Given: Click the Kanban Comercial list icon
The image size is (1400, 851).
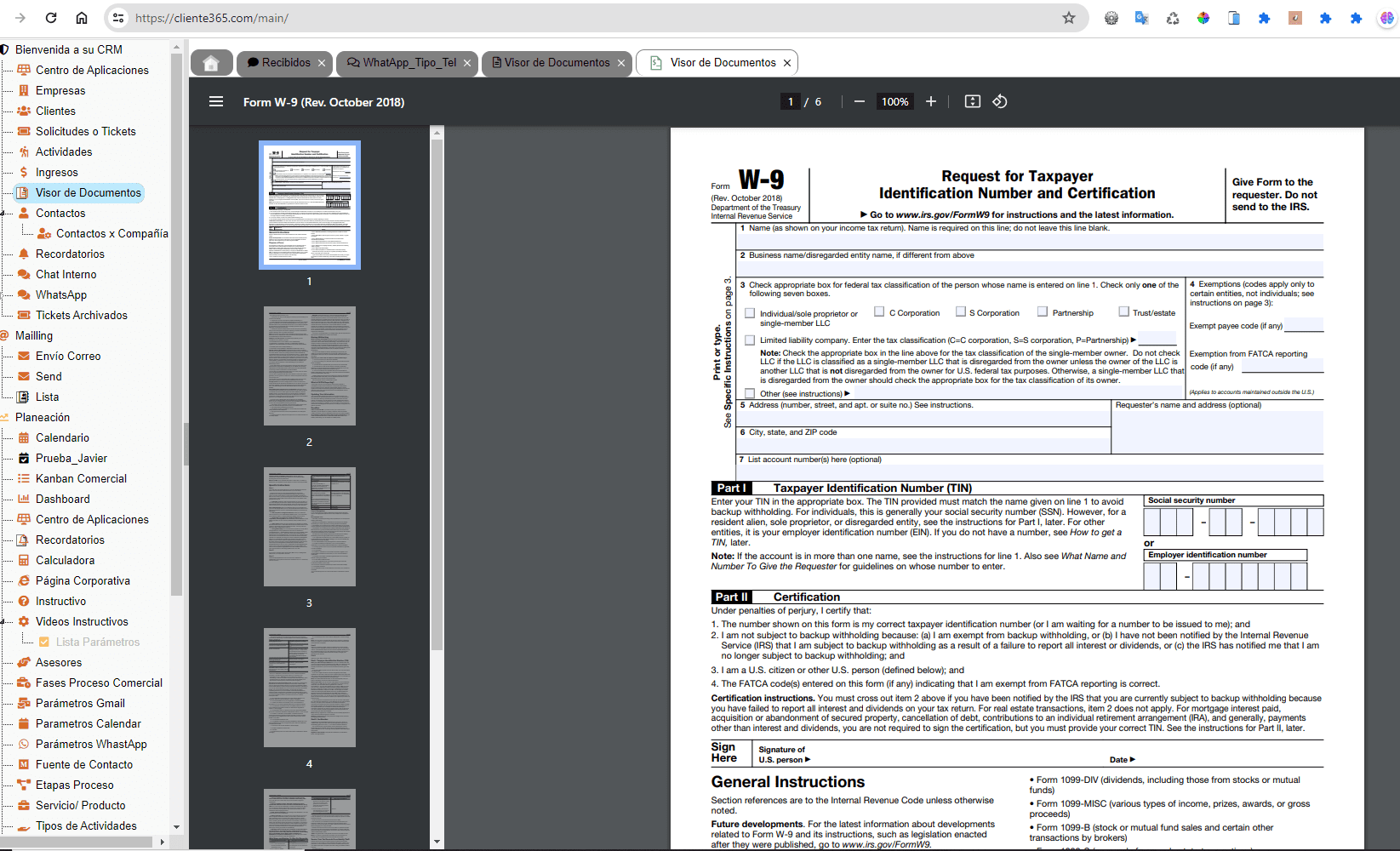Looking at the screenshot, I should click(24, 478).
